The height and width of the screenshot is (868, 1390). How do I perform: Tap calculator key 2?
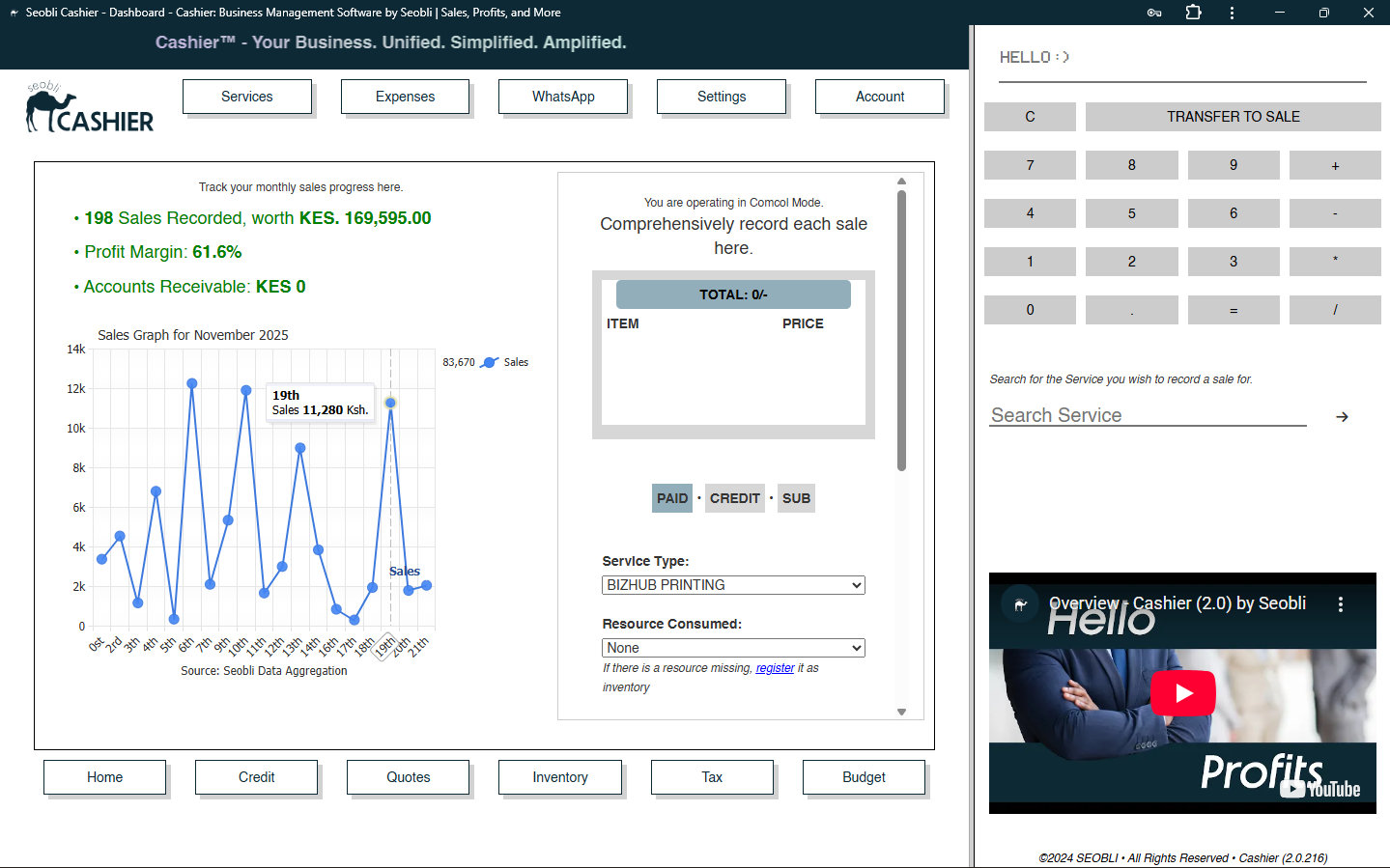coord(1132,262)
